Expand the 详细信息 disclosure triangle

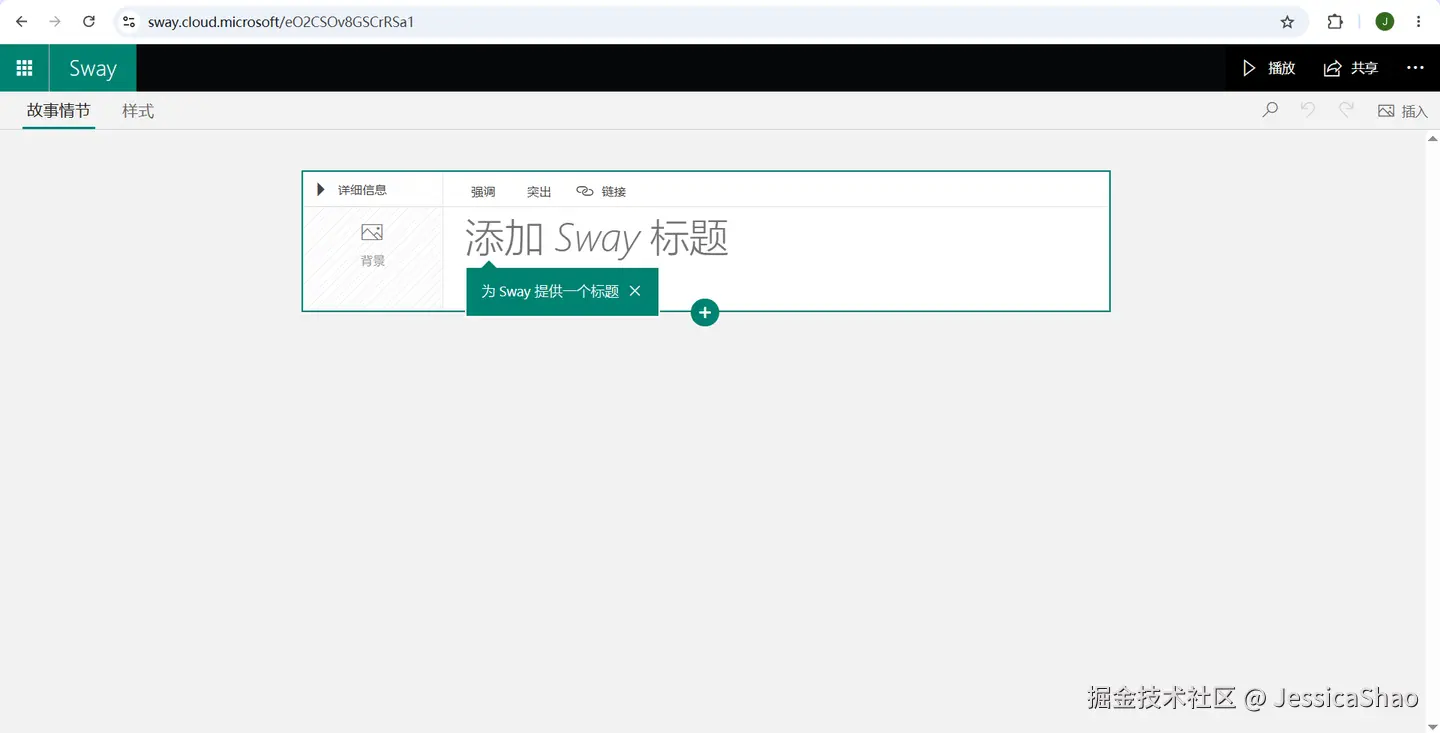[x=321, y=189]
